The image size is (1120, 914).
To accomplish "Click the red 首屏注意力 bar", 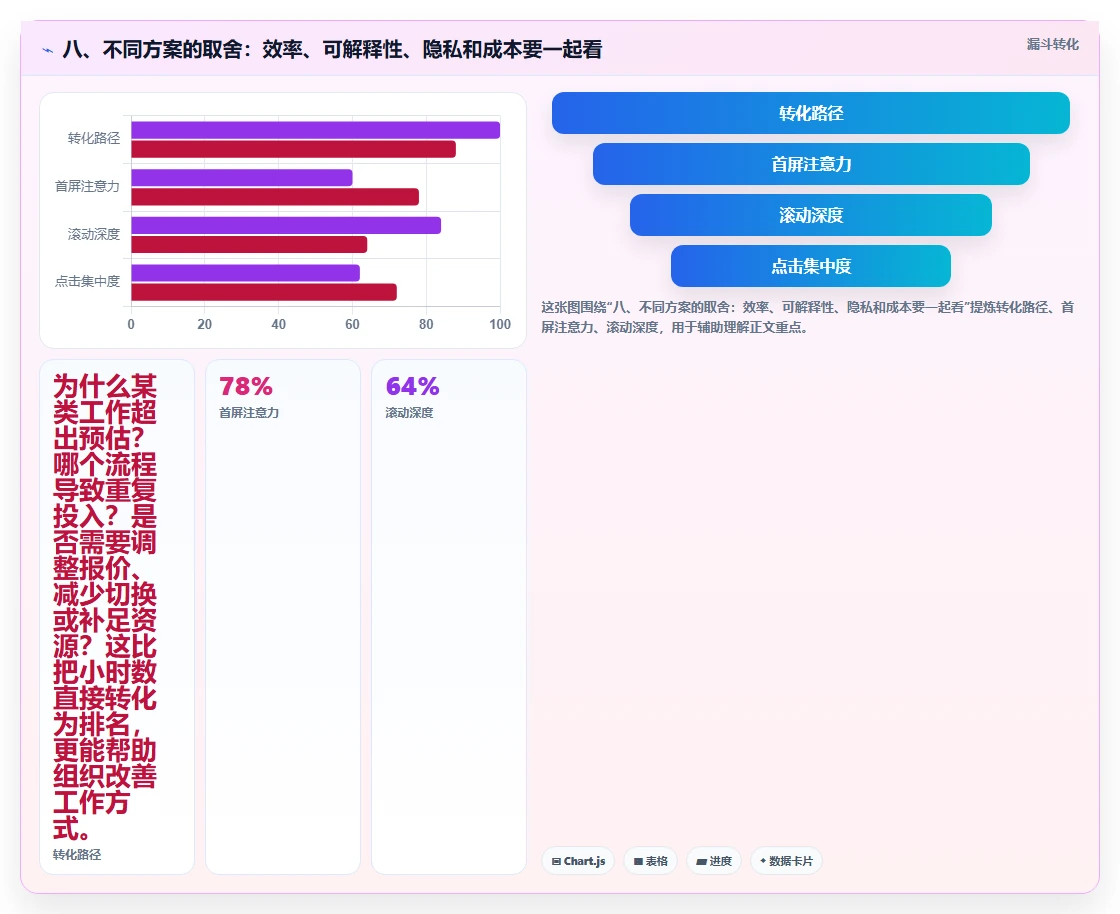I will coord(275,197).
